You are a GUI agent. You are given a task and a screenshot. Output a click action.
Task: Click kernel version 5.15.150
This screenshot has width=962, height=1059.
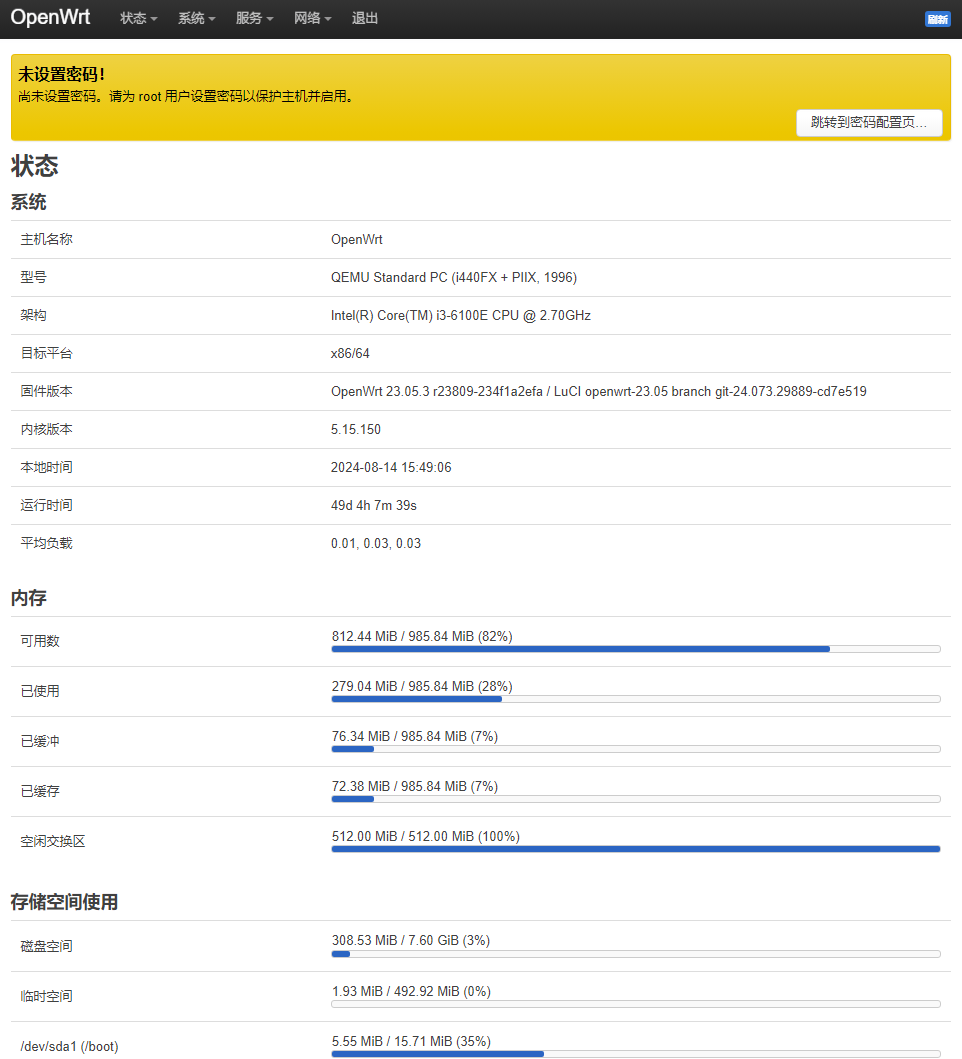click(356, 430)
